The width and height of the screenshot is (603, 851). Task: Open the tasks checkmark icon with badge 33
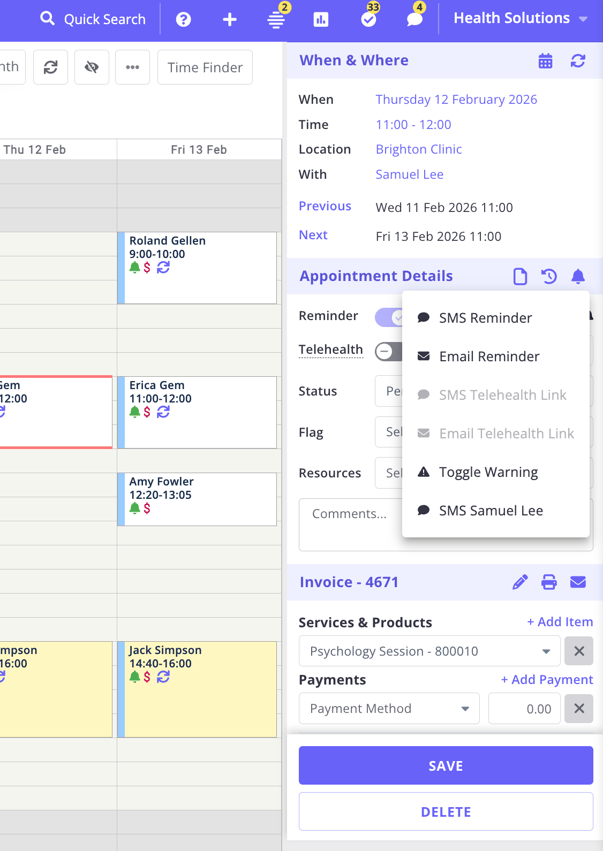tap(368, 19)
